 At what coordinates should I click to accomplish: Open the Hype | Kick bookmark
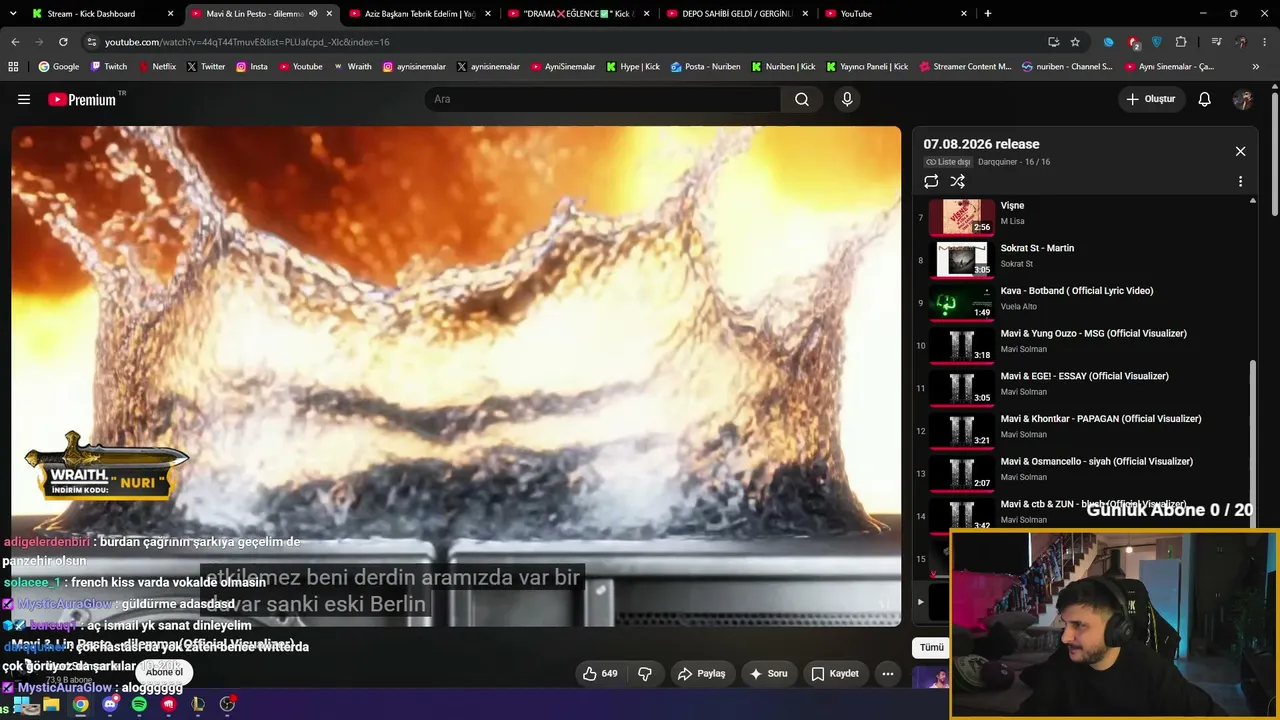point(632,67)
